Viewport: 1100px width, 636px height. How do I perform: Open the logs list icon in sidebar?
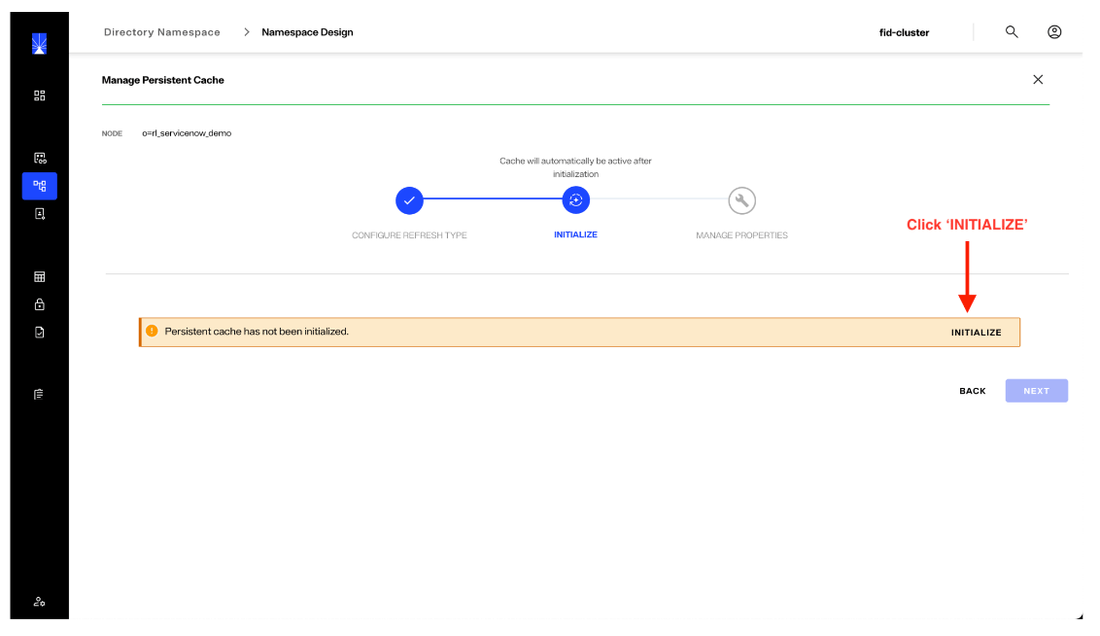[x=39, y=394]
